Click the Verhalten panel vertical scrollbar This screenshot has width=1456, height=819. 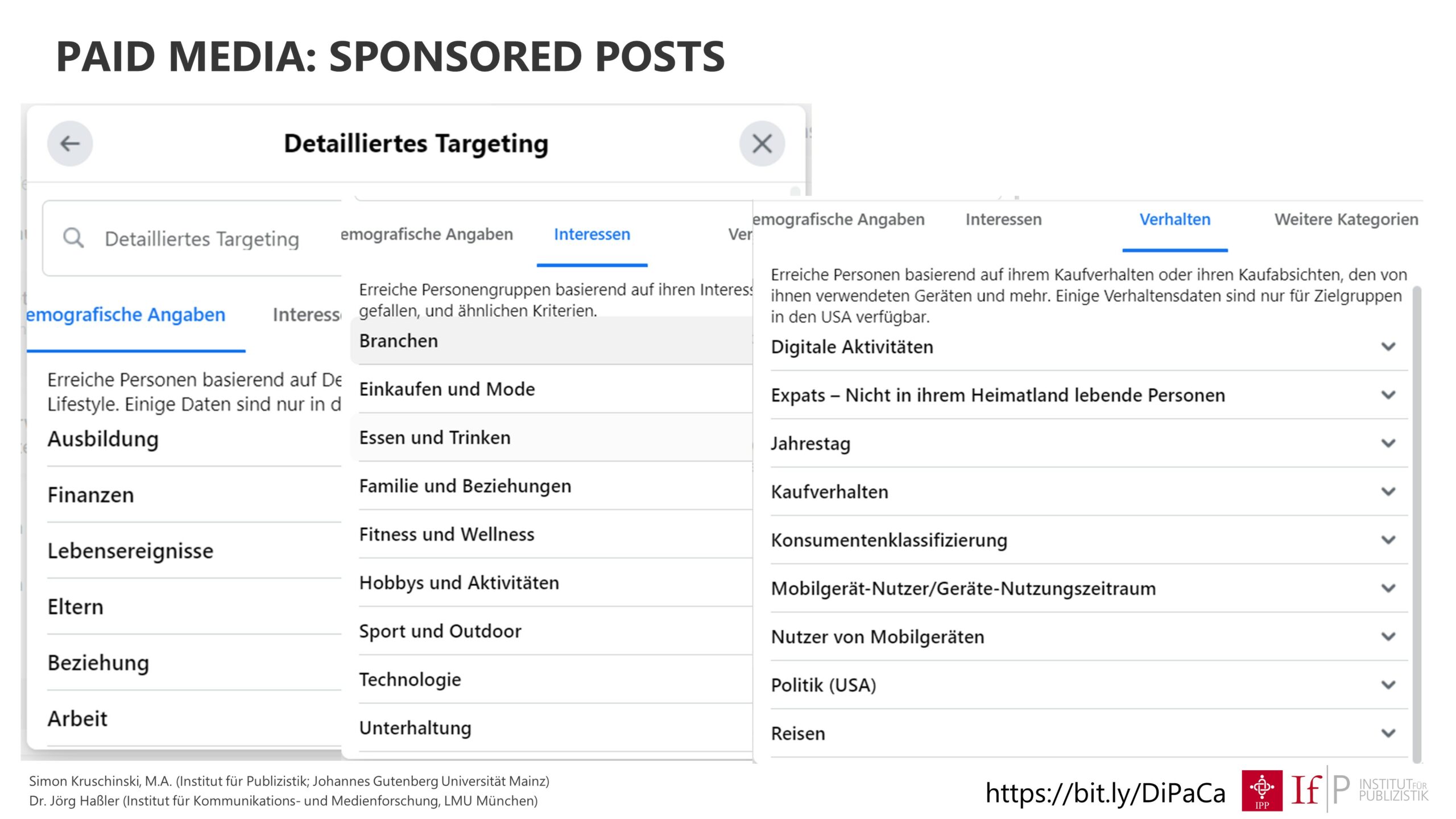[x=1417, y=523]
